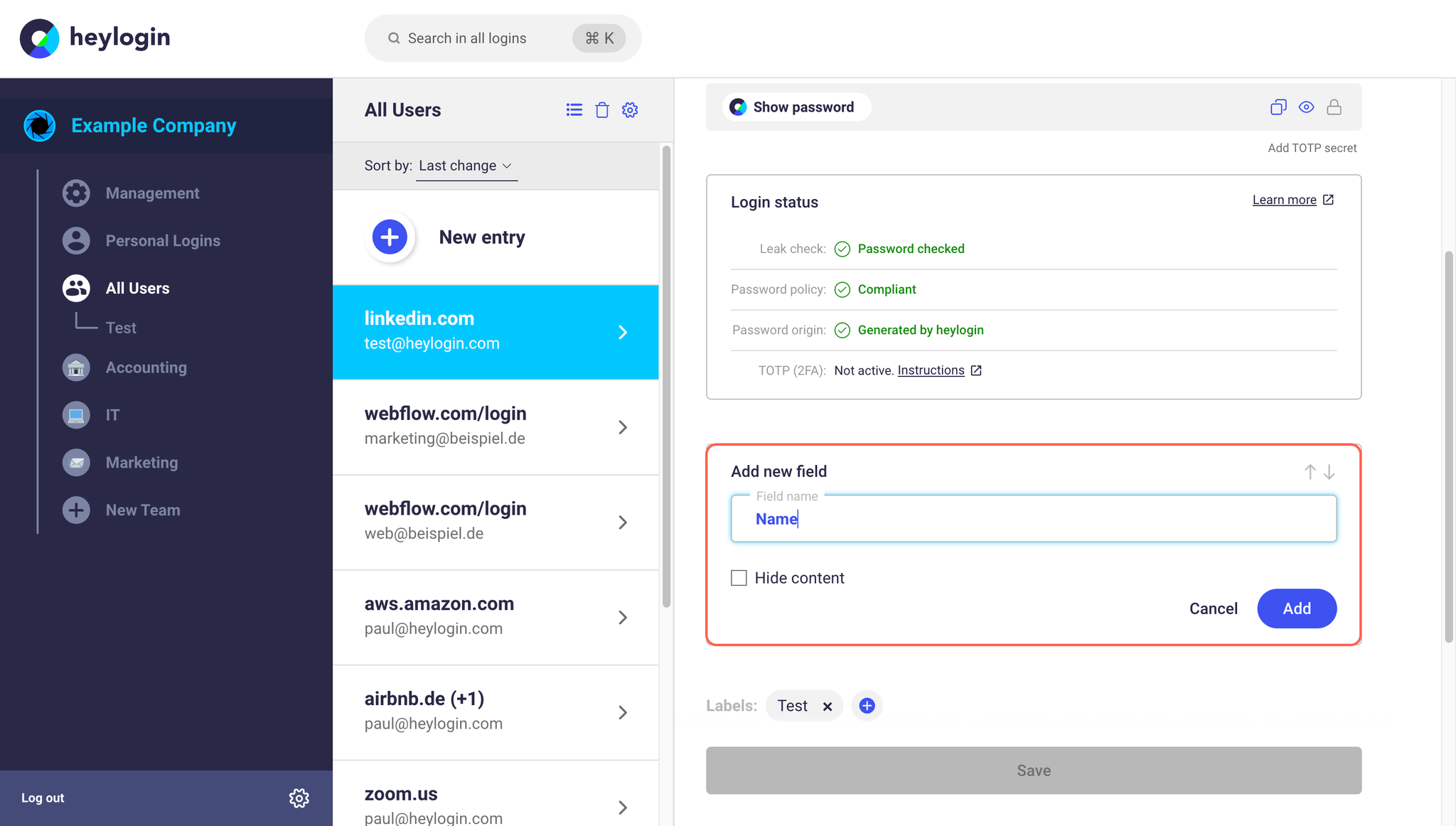This screenshot has height=826, width=1456.
Task: Click the ⌘ K shortcut badge
Action: (x=599, y=38)
